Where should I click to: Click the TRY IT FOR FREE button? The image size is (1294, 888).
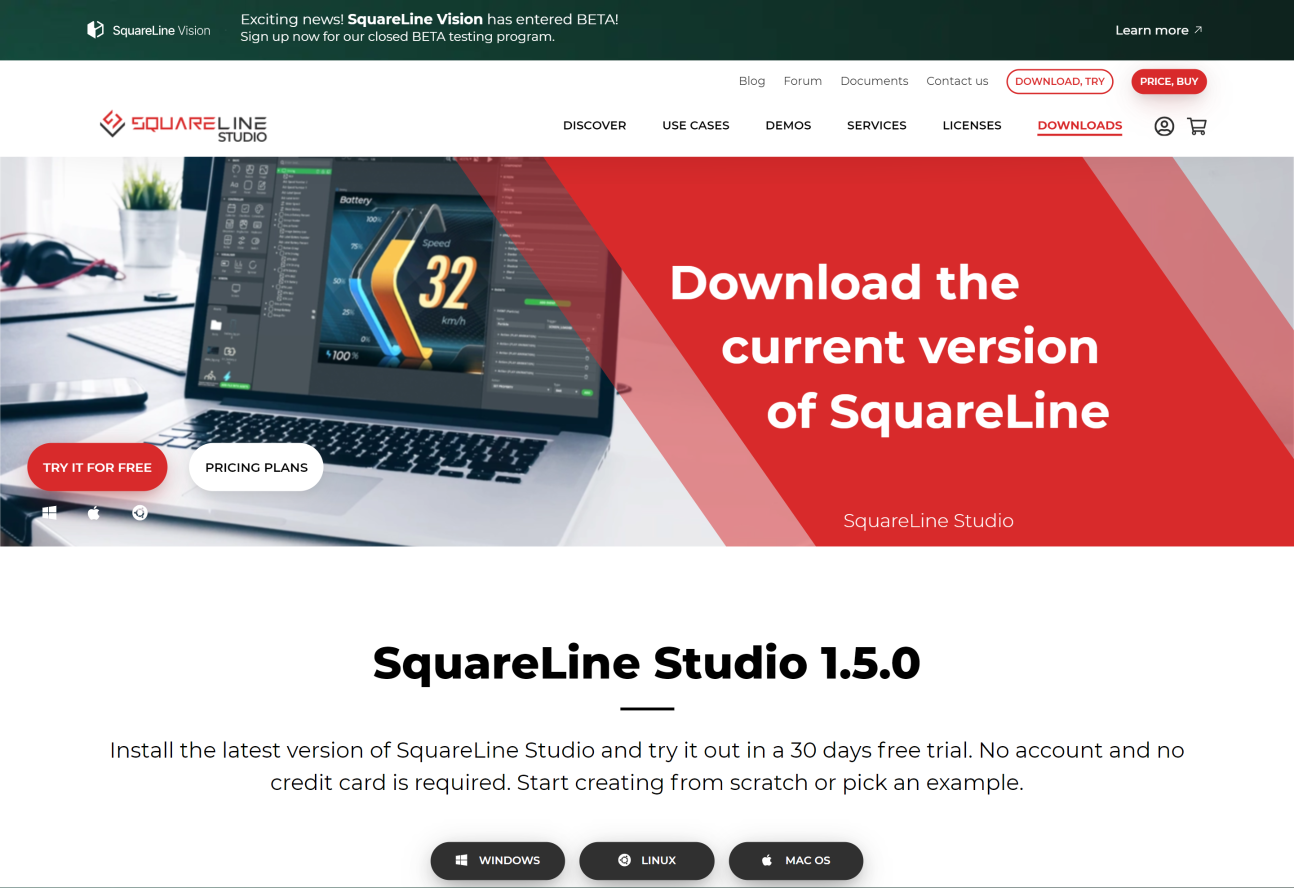(97, 467)
